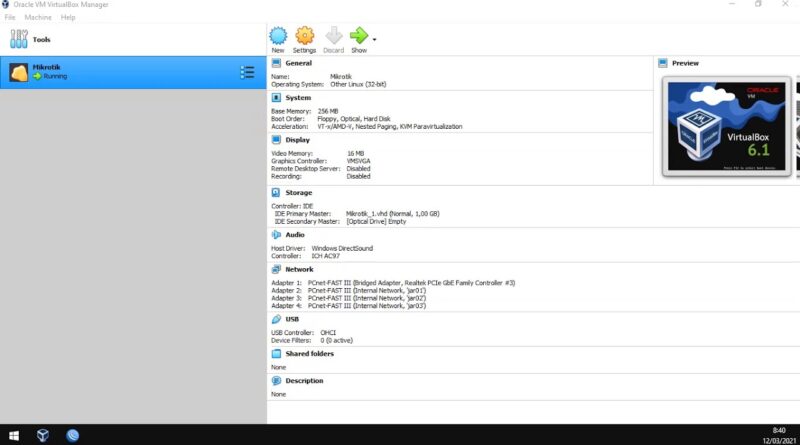This screenshot has height=445, width=800.
Task: Open dropdown arrow next to Show
Action: pos(374,39)
